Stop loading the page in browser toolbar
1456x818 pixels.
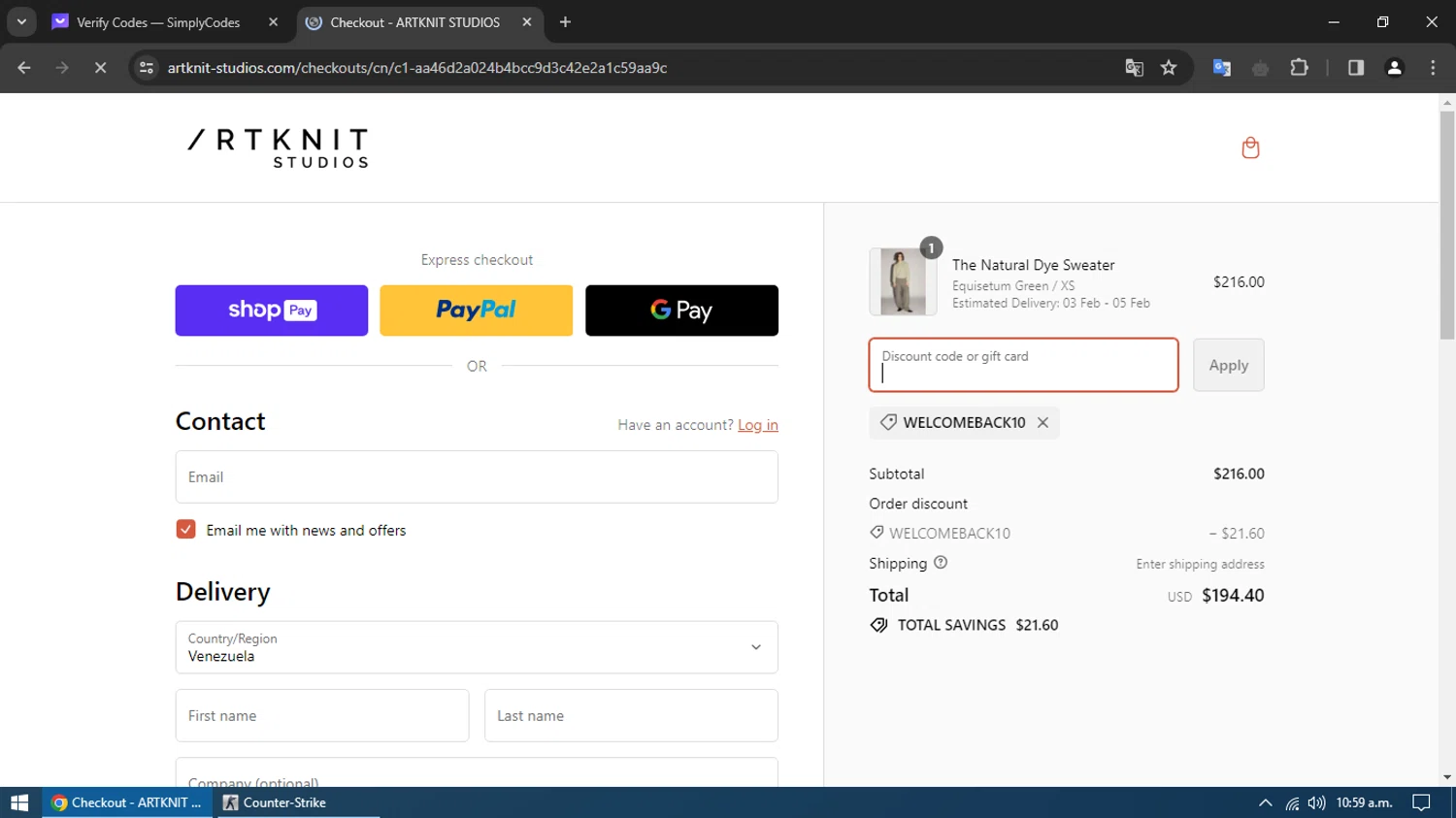100,68
